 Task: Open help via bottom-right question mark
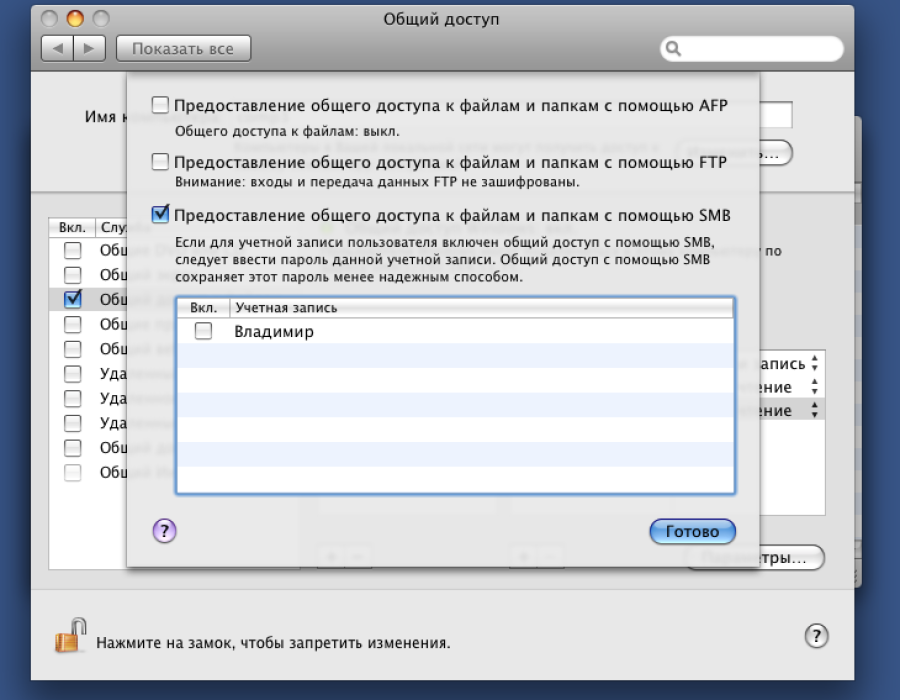pyautogui.click(x=816, y=636)
